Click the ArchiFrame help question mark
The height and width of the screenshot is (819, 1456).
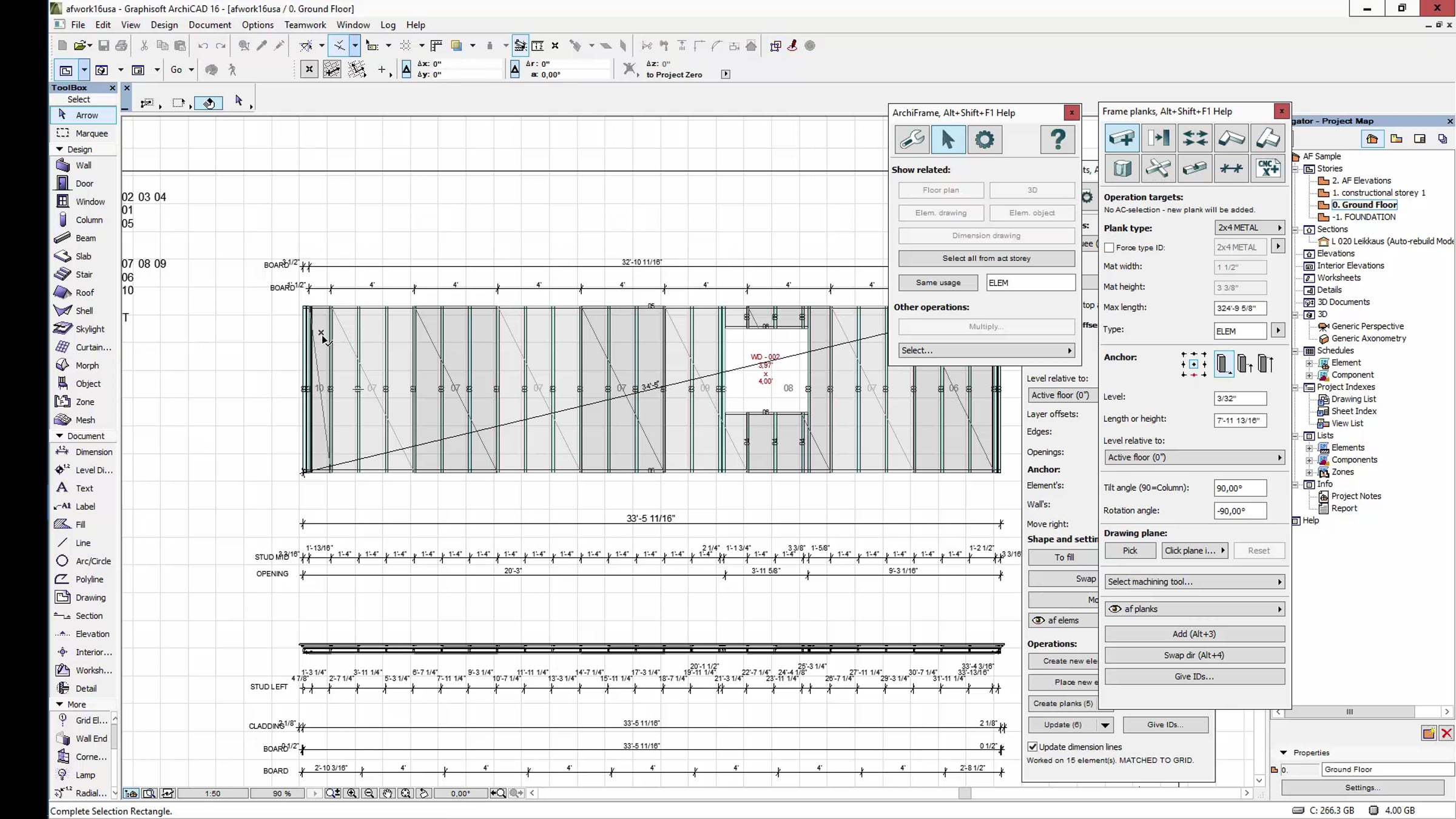point(1057,140)
